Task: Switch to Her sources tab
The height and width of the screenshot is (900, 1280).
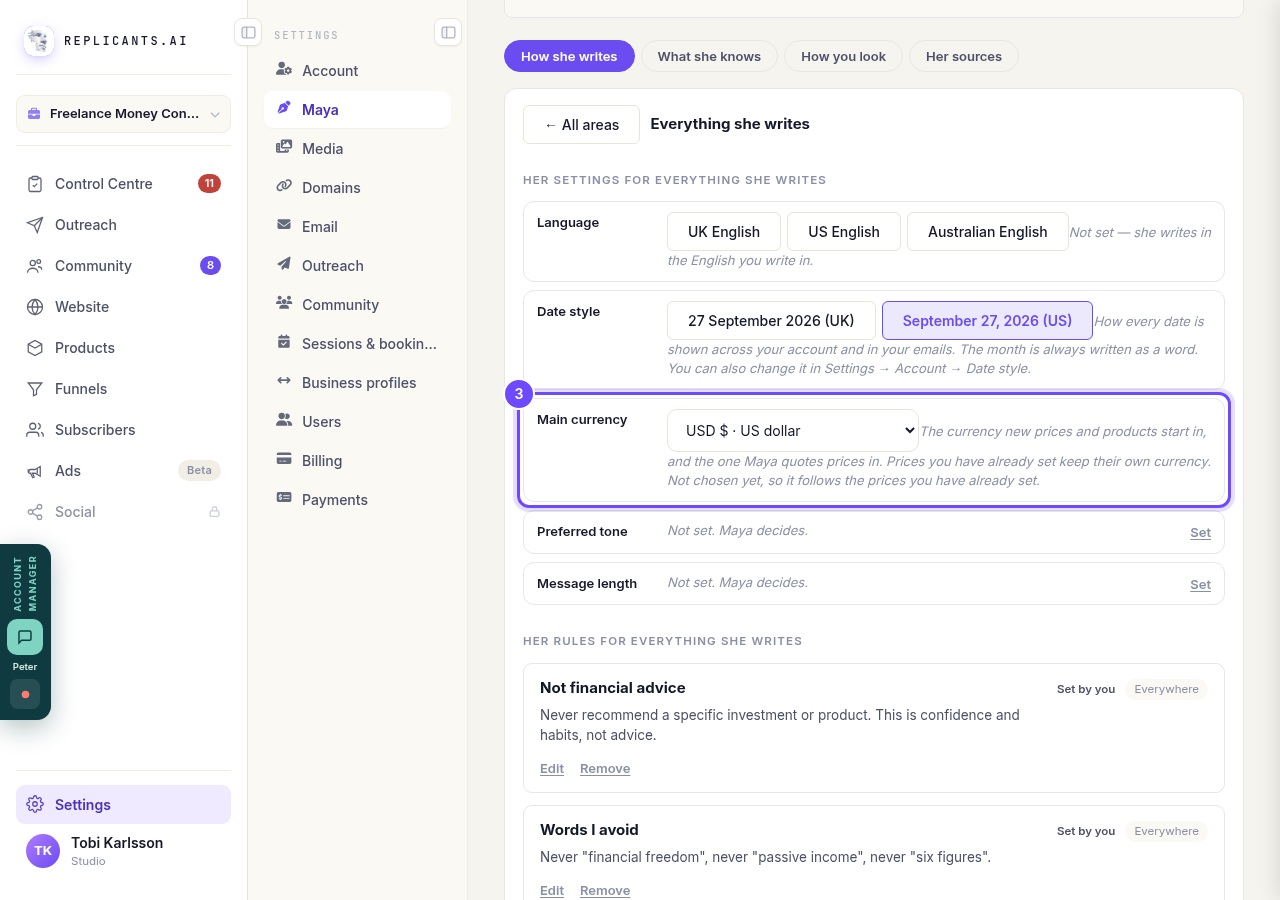Action: tap(964, 56)
